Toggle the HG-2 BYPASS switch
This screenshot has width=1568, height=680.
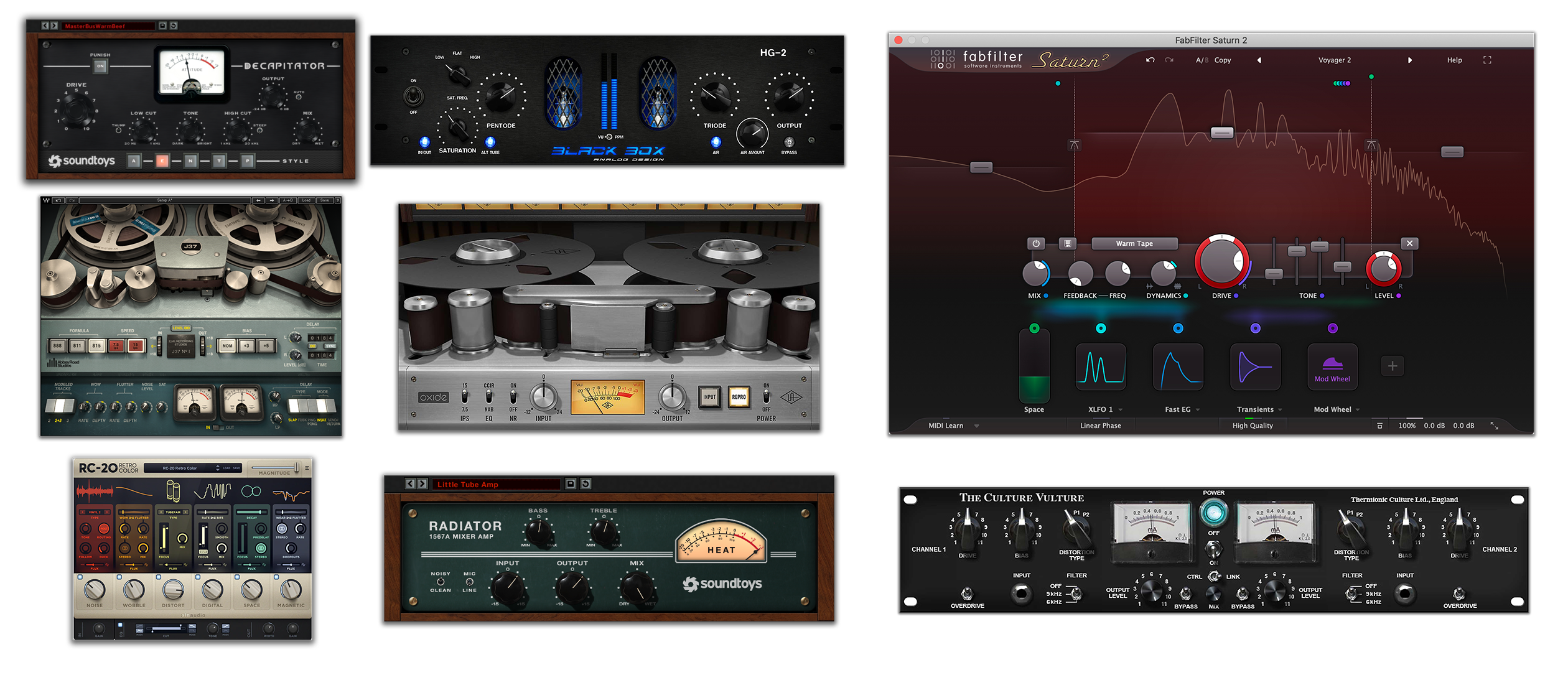pyautogui.click(x=789, y=142)
